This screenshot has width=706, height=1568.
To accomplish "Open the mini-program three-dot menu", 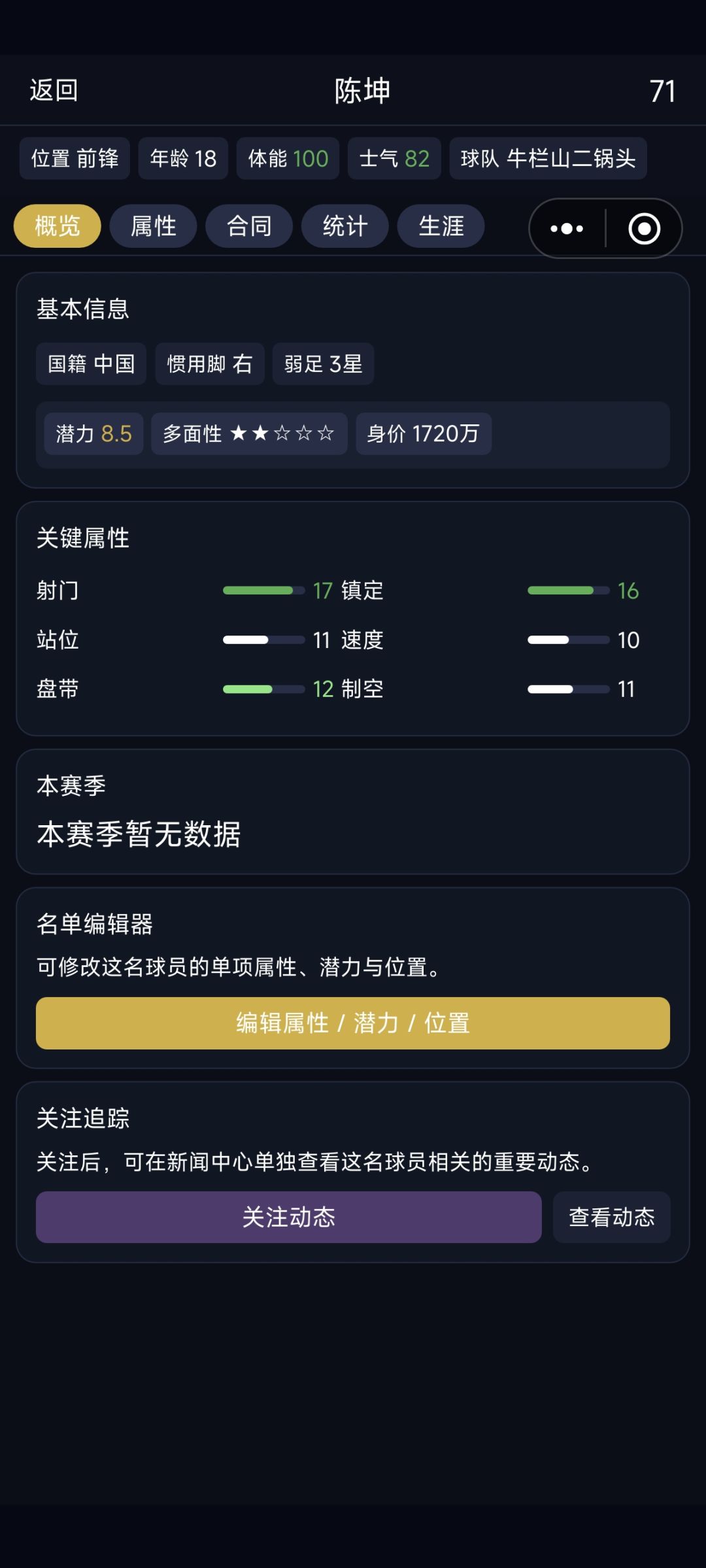I will [x=567, y=228].
